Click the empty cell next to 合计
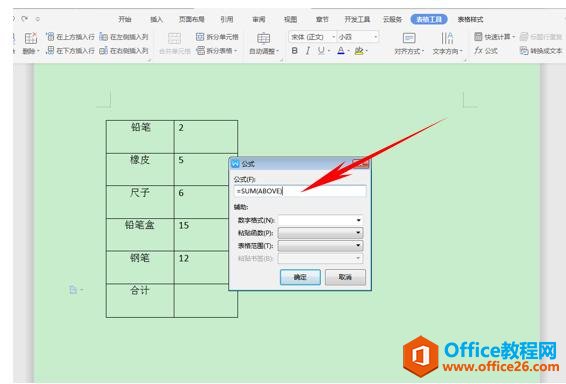The image size is (566, 384). point(206,301)
